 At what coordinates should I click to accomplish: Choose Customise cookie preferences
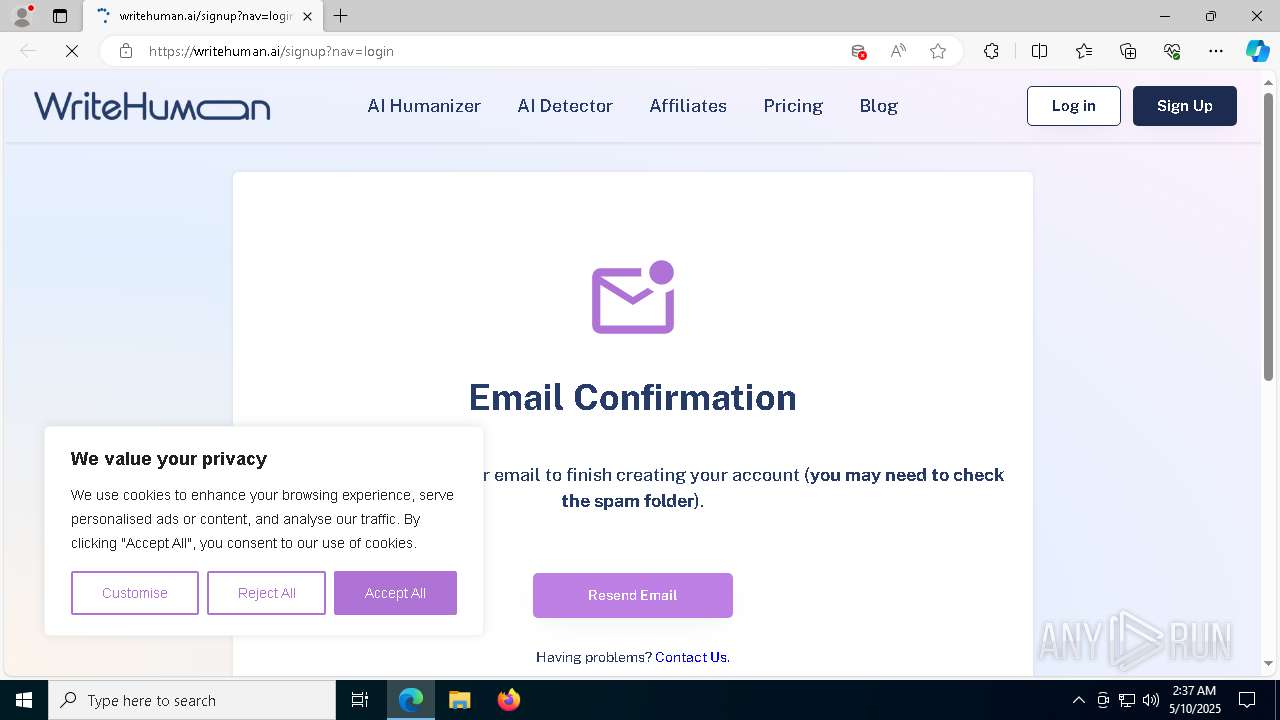coord(135,593)
